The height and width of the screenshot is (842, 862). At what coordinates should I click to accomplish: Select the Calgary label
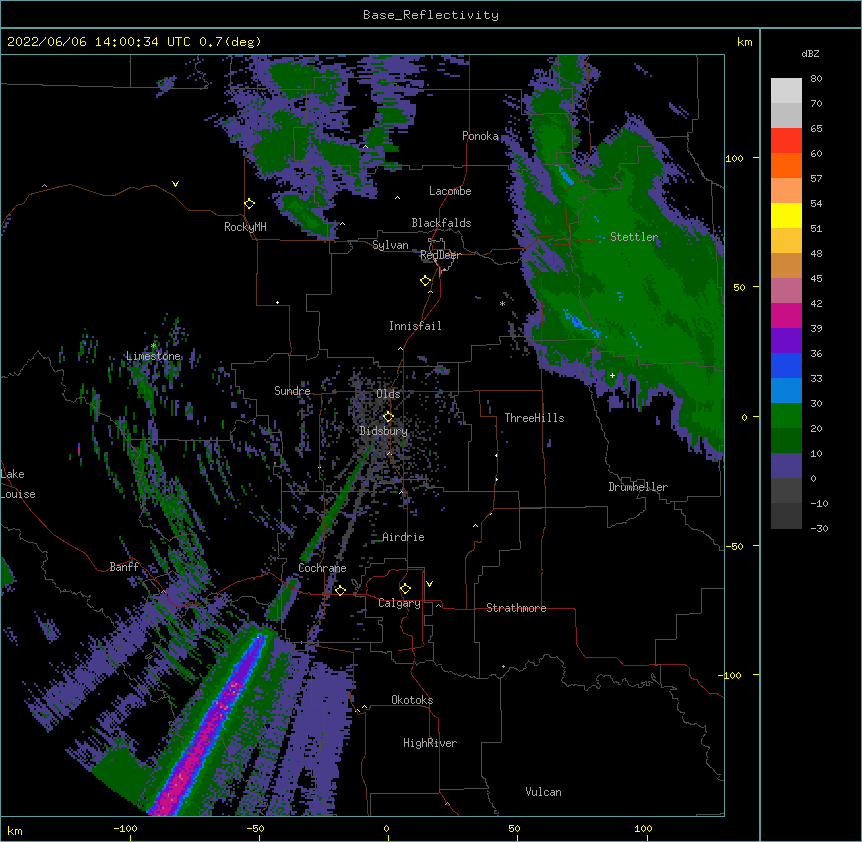[399, 603]
